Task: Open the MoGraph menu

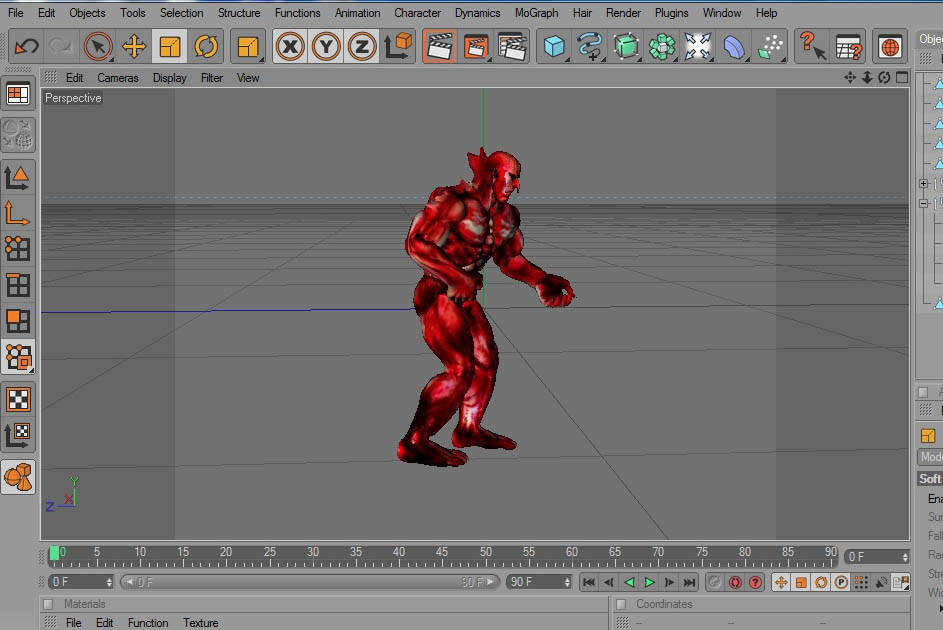Action: click(x=537, y=13)
